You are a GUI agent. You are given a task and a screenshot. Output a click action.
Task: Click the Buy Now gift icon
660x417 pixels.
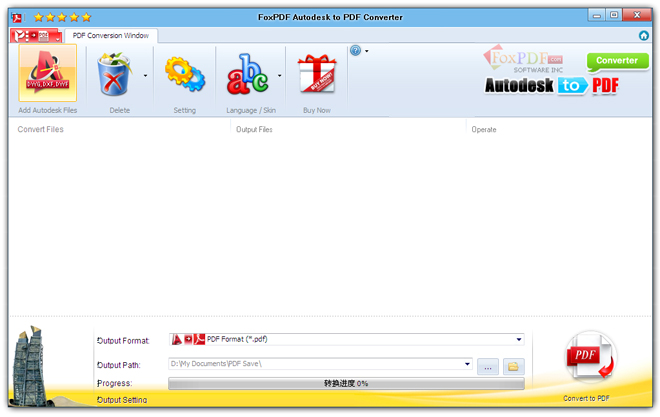click(317, 74)
